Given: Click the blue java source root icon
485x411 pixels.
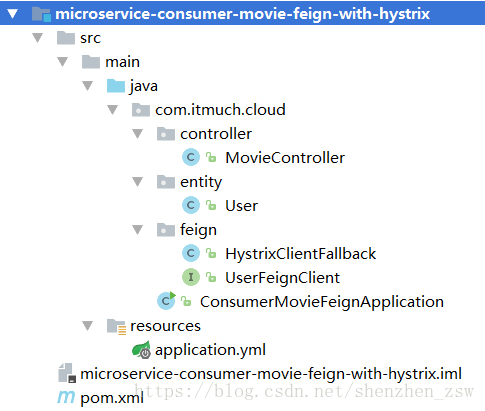Looking at the screenshot, I should tap(116, 86).
